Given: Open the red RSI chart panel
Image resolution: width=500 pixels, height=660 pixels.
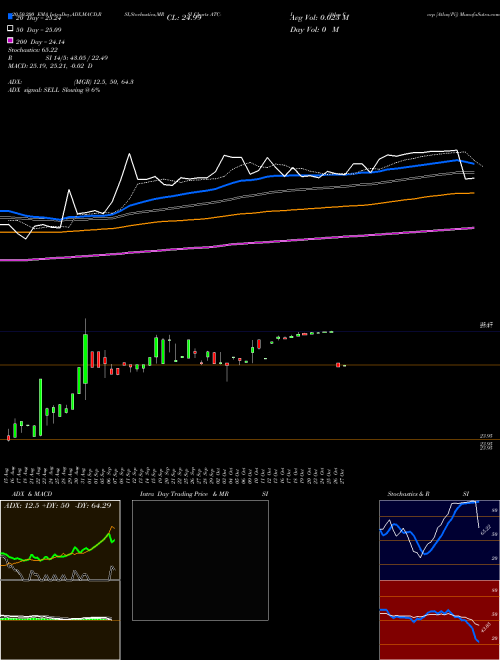Looking at the screenshot, I should [x=439, y=620].
